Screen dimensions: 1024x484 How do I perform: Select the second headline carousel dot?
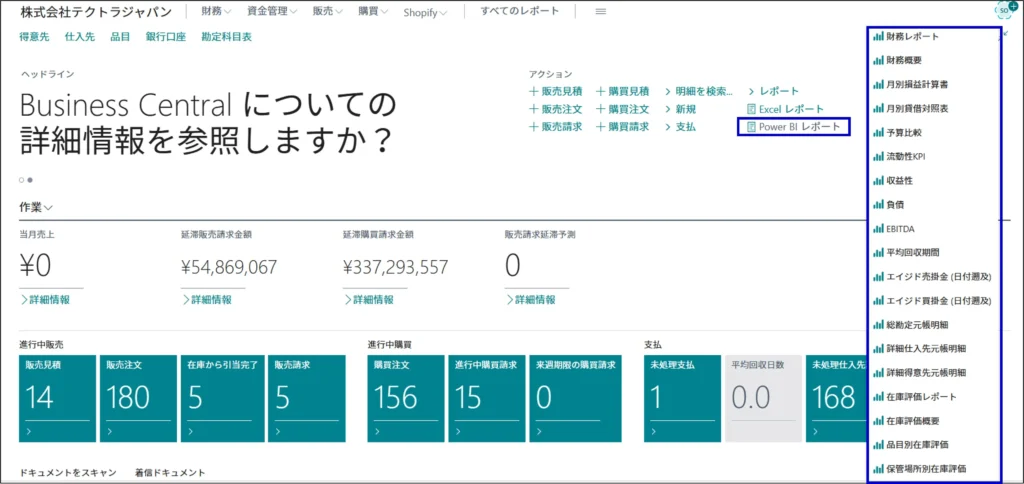31,180
